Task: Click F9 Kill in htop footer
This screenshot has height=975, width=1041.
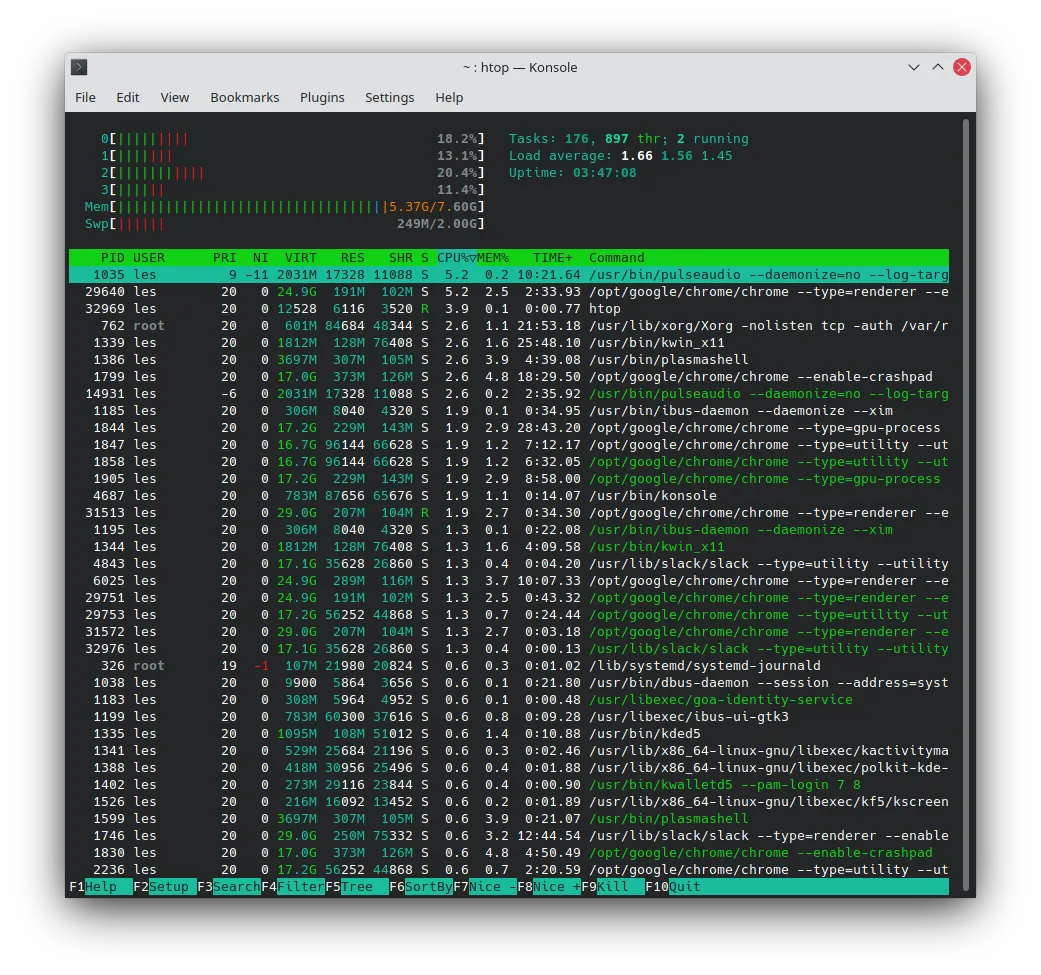Action: [613, 887]
